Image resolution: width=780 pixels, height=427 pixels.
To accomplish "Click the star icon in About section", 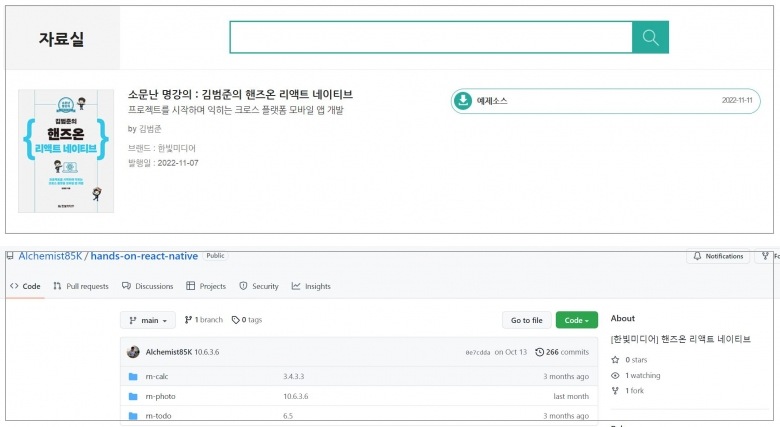I will 615,360.
